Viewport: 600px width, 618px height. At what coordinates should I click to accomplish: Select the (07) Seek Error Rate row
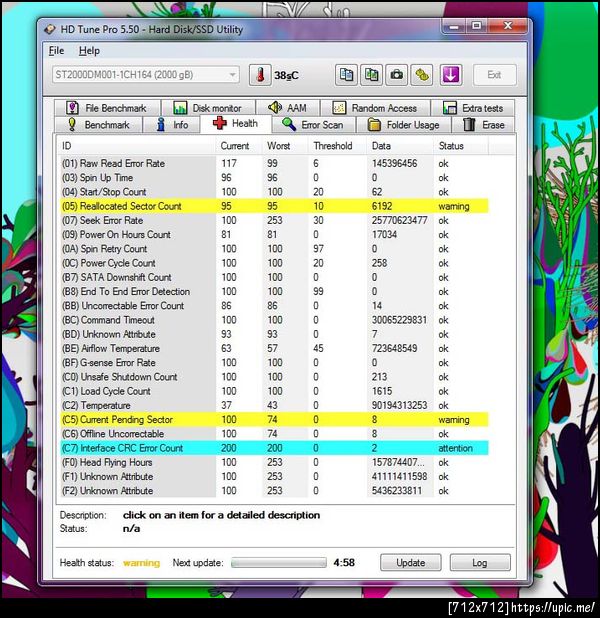click(274, 220)
